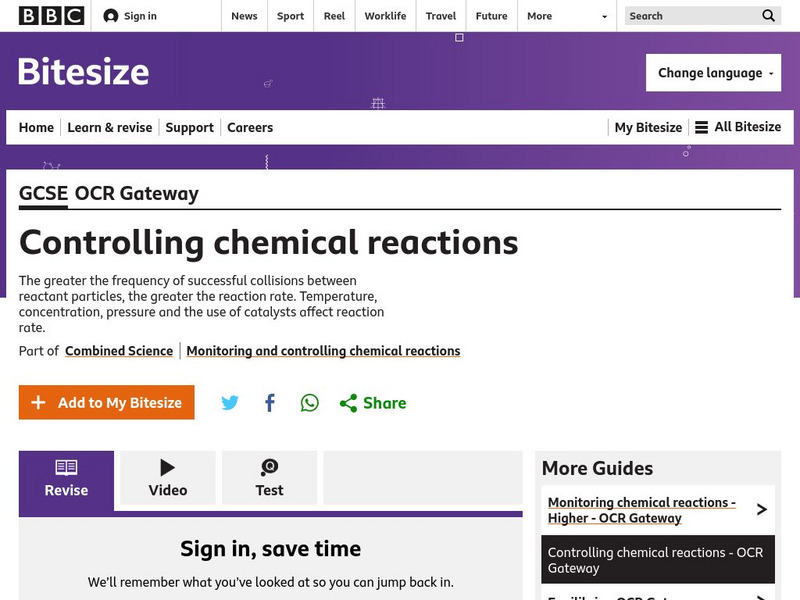Switch to the Test tab
800x600 pixels.
(x=269, y=478)
